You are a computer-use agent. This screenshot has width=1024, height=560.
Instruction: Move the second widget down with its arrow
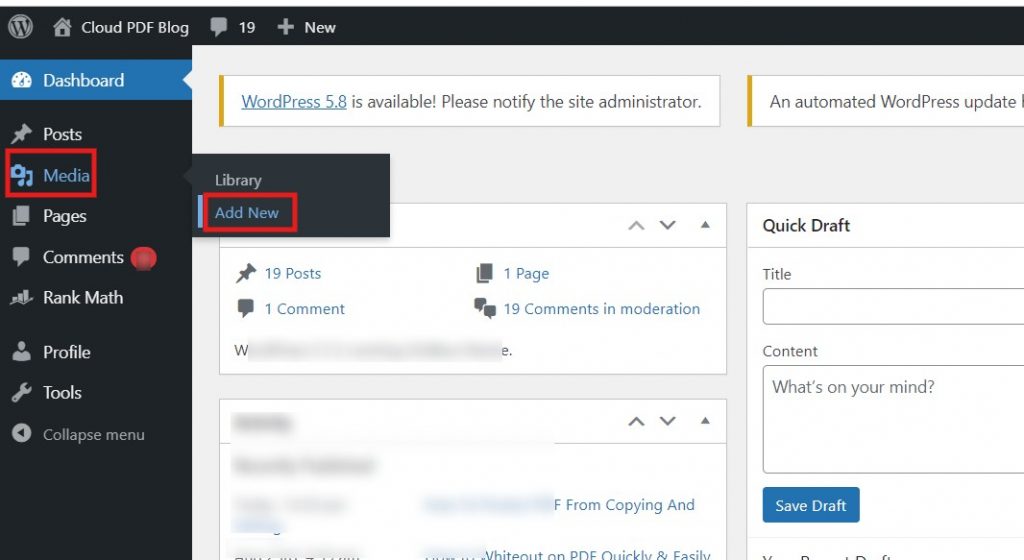pos(667,421)
